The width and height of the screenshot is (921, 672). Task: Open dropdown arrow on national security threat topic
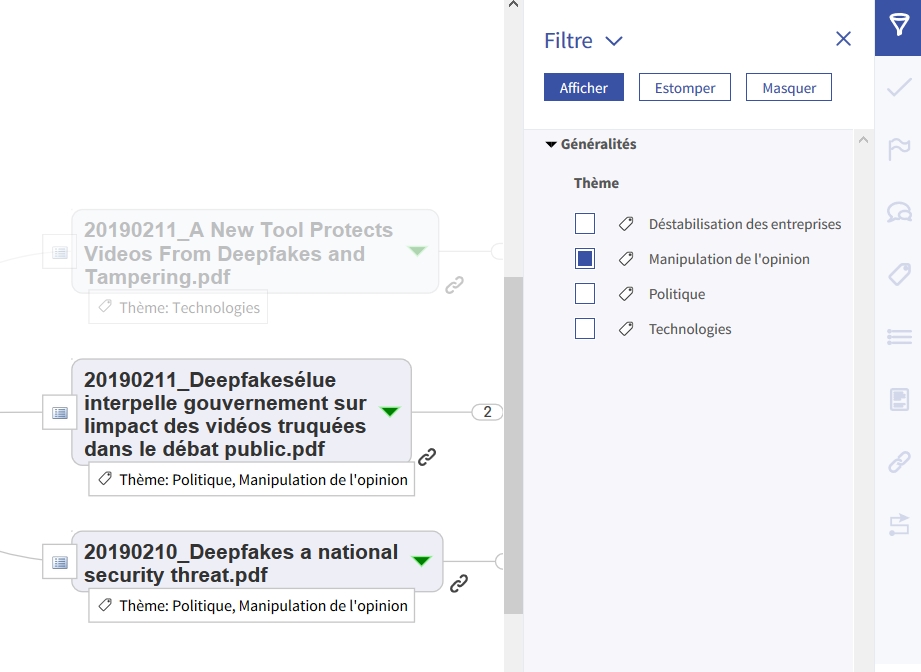pyautogui.click(x=422, y=561)
